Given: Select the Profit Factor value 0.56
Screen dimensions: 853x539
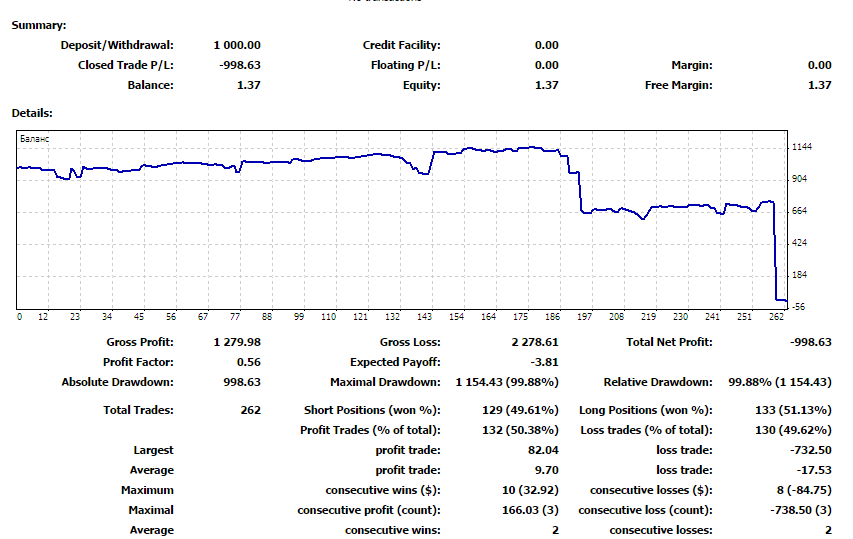Looking at the screenshot, I should [247, 362].
